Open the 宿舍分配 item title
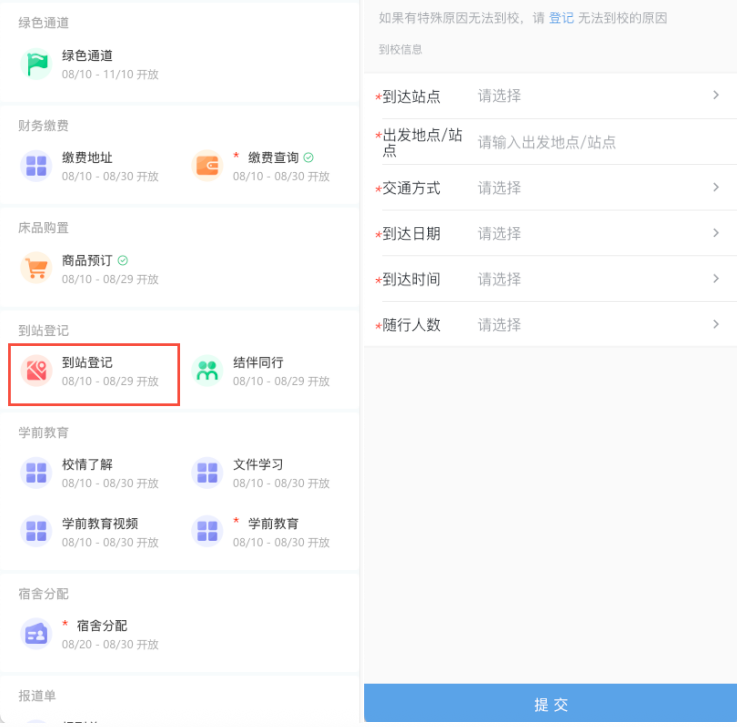 coord(102,626)
